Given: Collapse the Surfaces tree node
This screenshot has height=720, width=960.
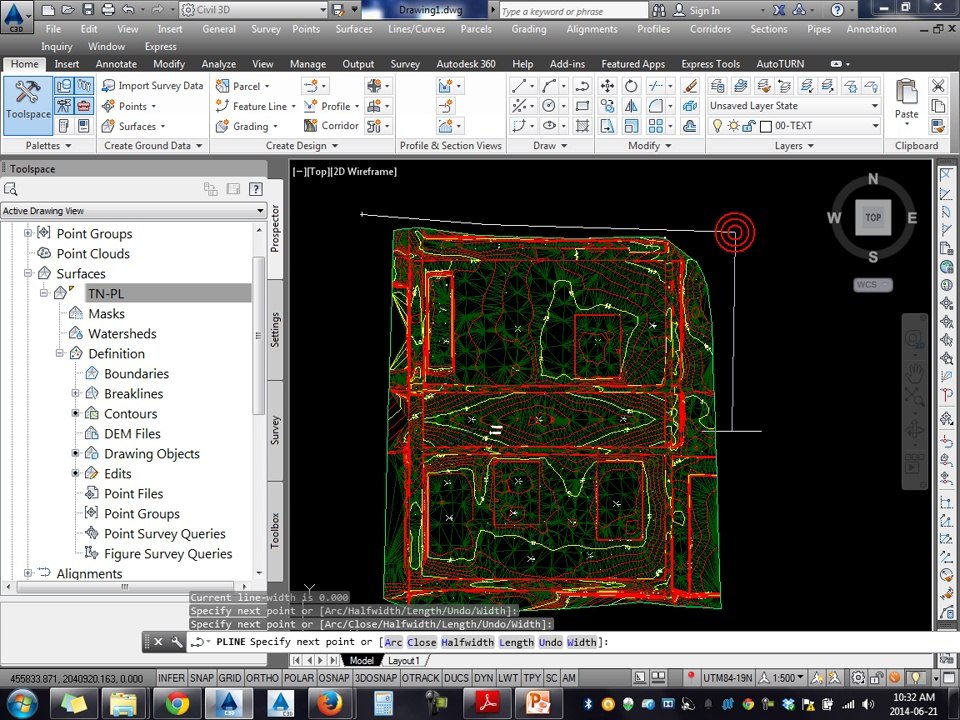Looking at the screenshot, I should click(28, 273).
